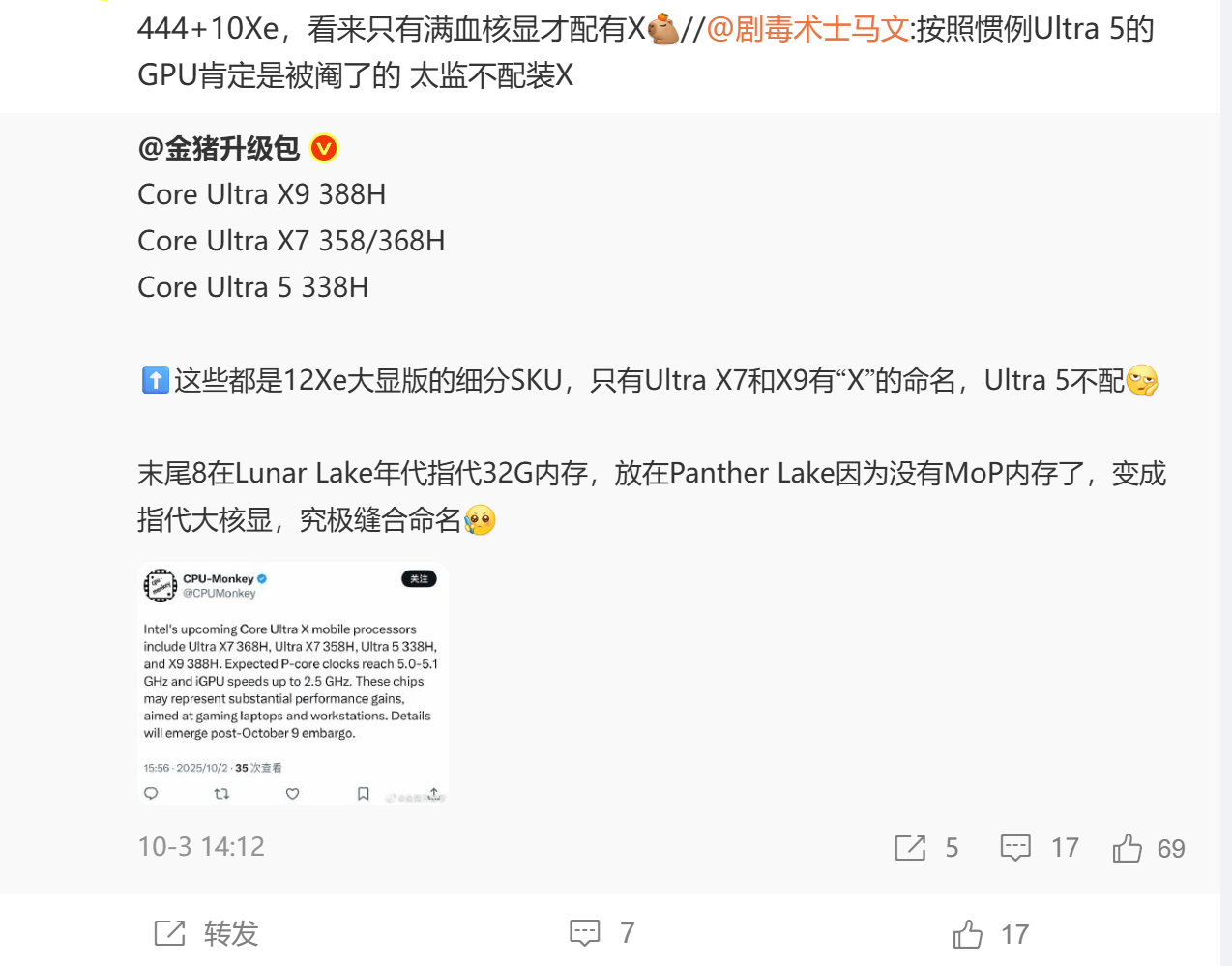1232x966 pixels.
Task: Open the comment icon showing 7
Action: (585, 933)
